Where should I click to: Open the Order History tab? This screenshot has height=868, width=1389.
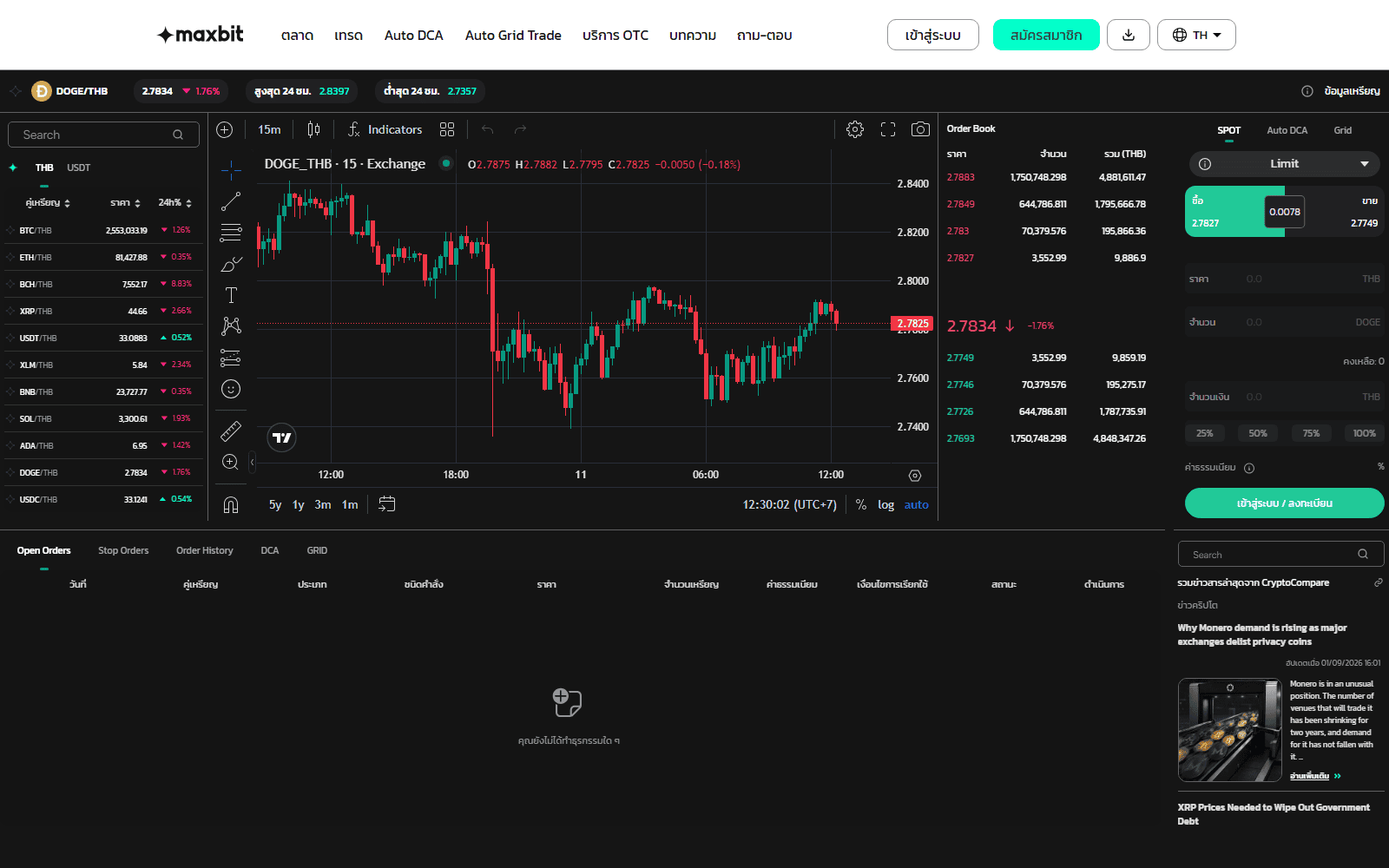205,550
